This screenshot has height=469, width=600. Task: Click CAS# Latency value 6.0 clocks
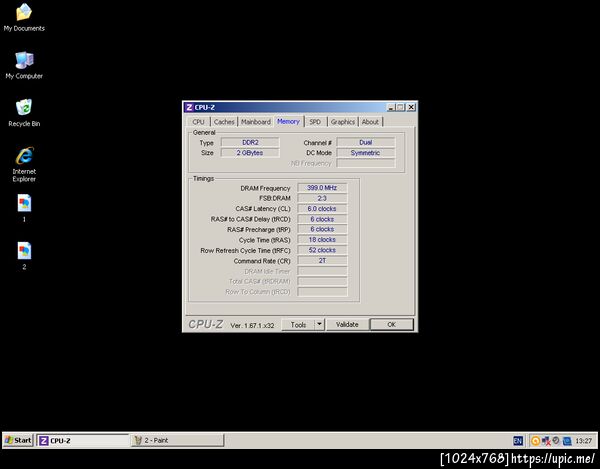[x=322, y=208]
